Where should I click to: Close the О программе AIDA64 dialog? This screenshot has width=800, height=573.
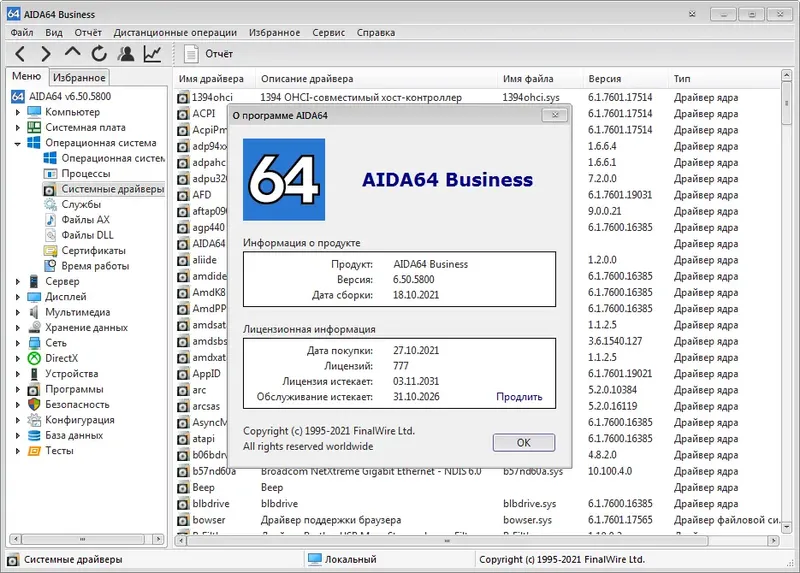[555, 115]
